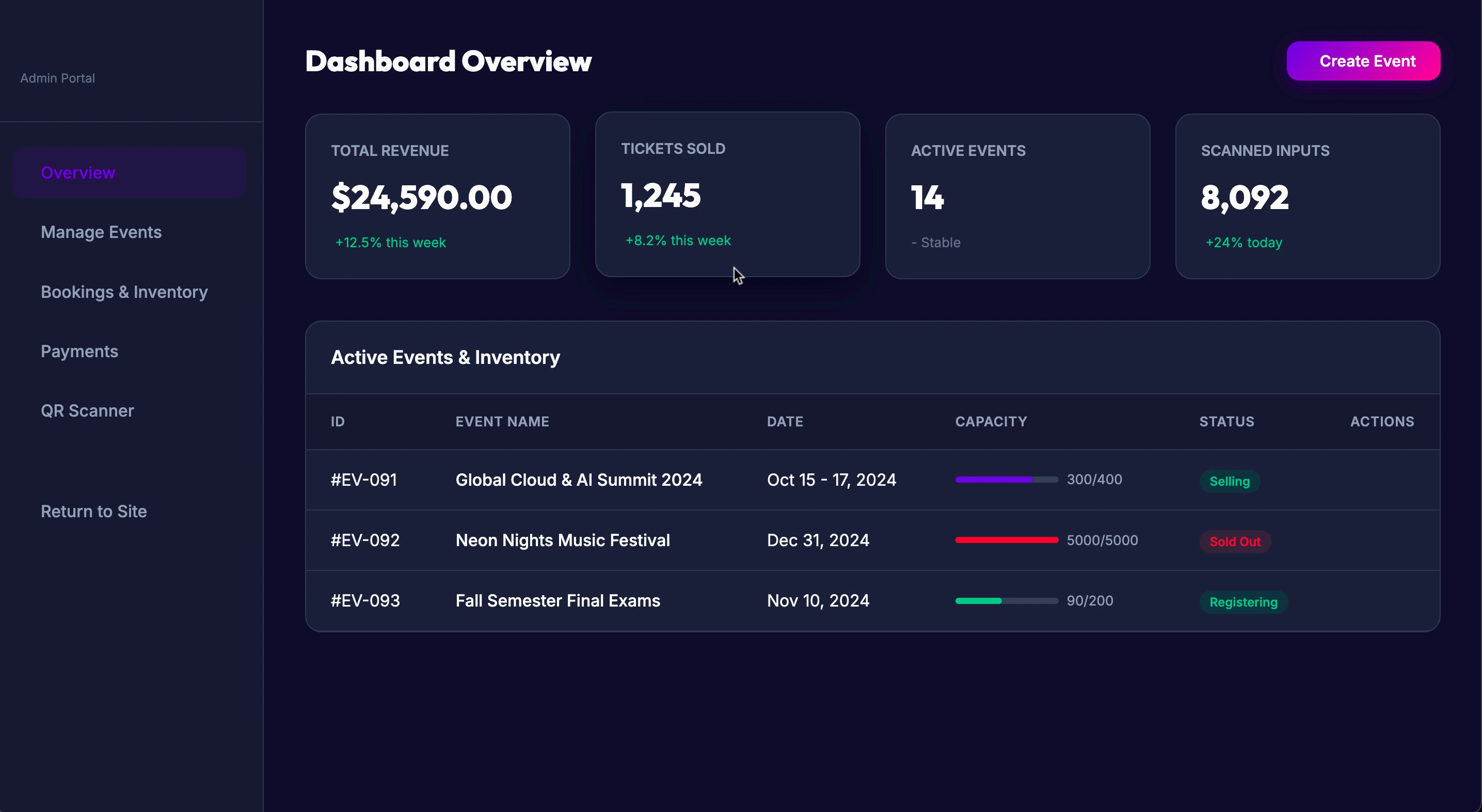Go to the Payments section
Screen dimensions: 1482x812
click(x=79, y=351)
